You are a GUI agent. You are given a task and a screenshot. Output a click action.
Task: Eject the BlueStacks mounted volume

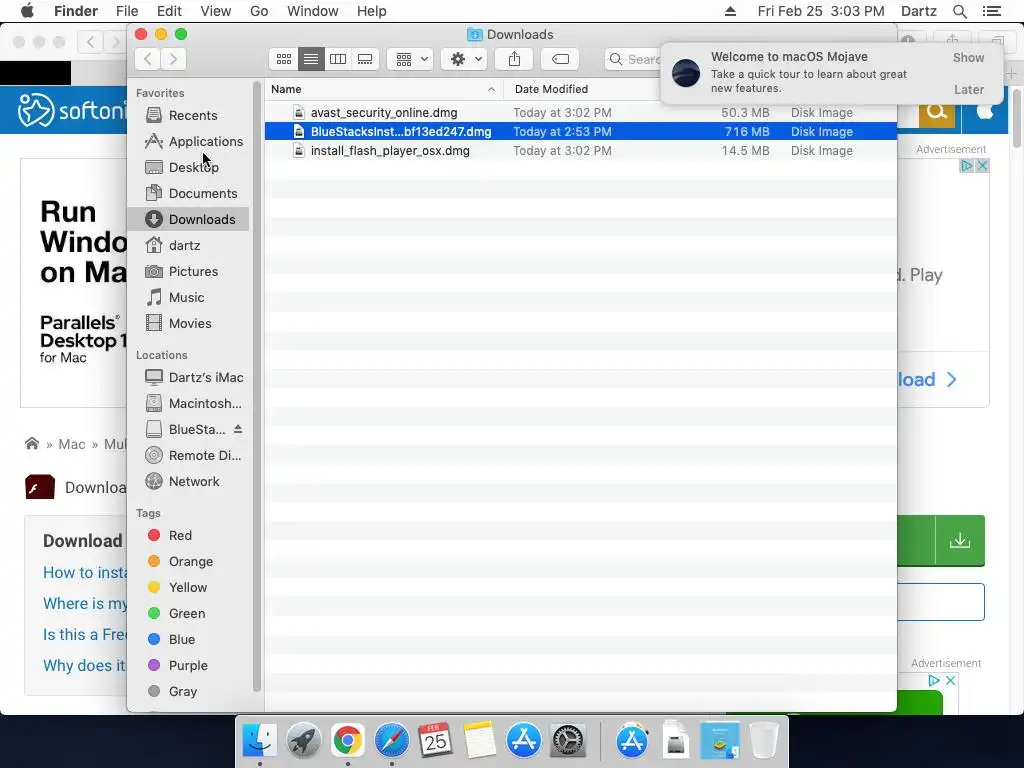[x=238, y=429]
